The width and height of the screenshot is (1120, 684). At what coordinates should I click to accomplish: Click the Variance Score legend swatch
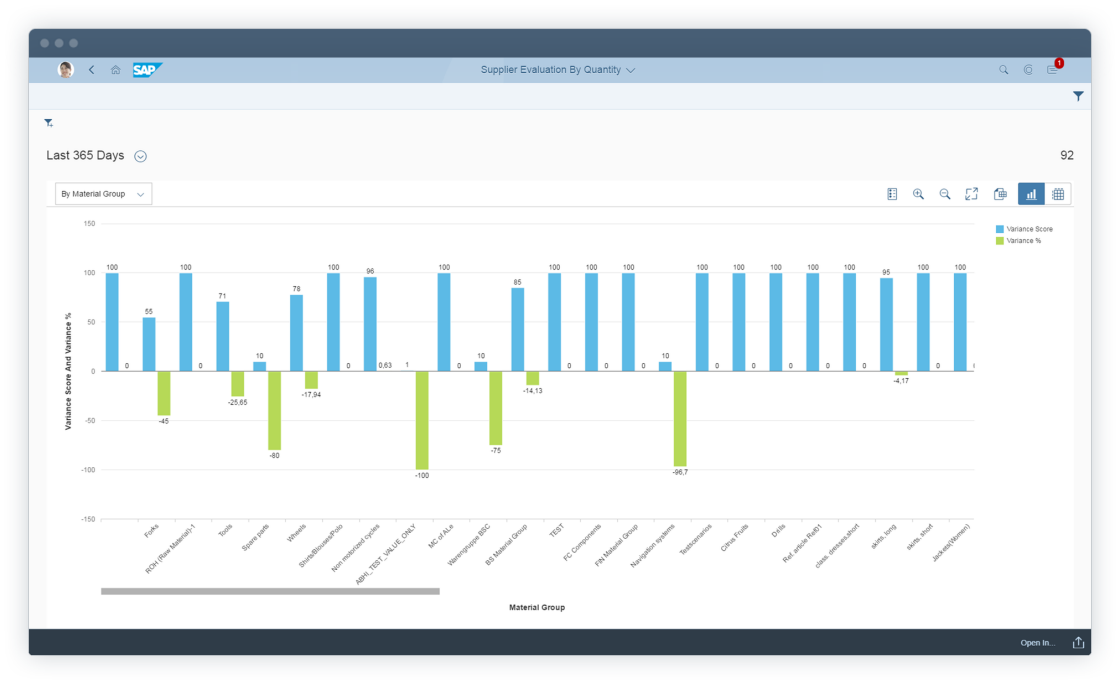coord(1000,229)
